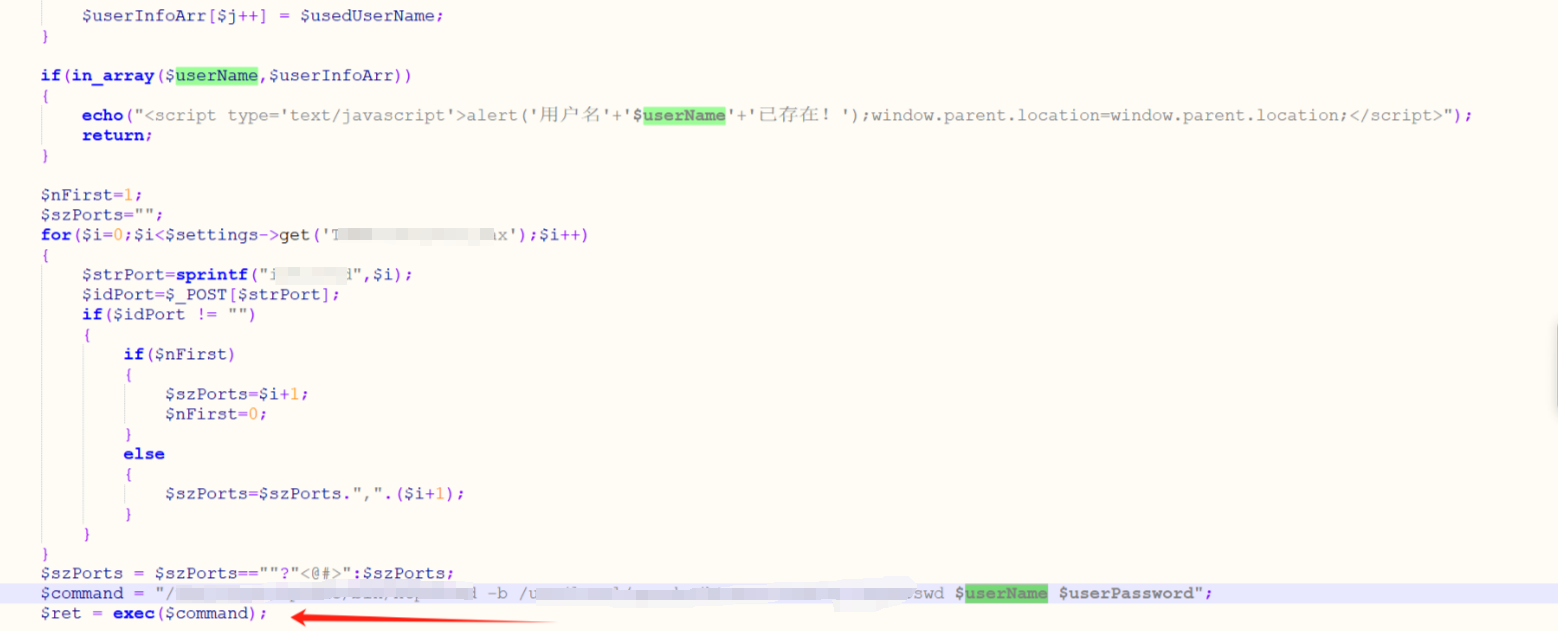
Task: Click the $command variable being assigned
Action: tap(82, 593)
